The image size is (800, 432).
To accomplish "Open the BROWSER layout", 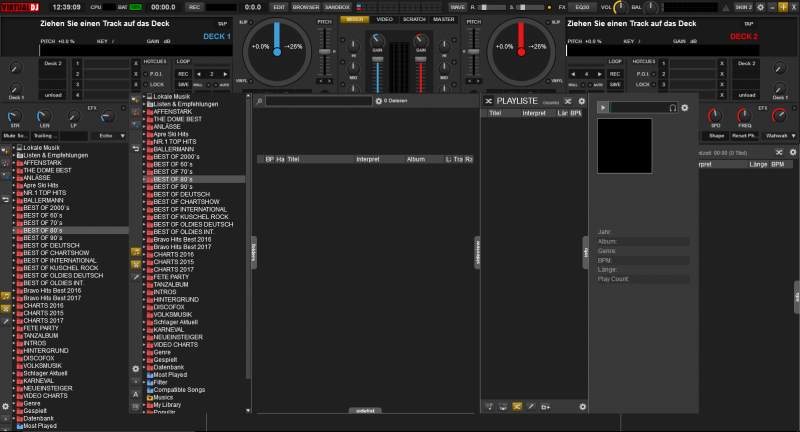I will pyautogui.click(x=306, y=7).
